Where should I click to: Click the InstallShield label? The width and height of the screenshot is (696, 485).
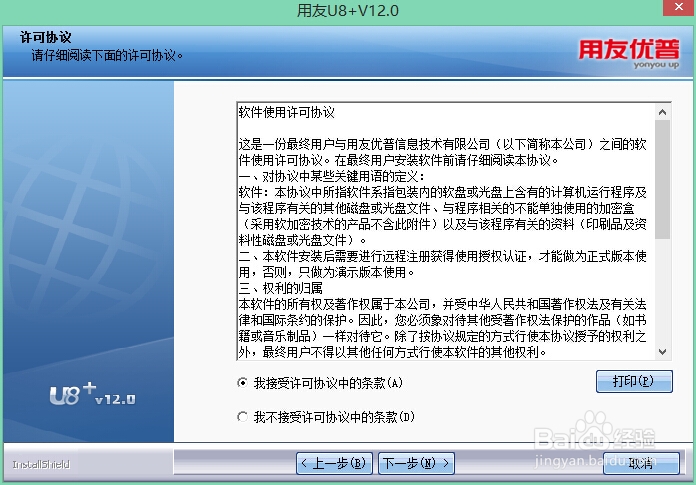[x=41, y=464]
